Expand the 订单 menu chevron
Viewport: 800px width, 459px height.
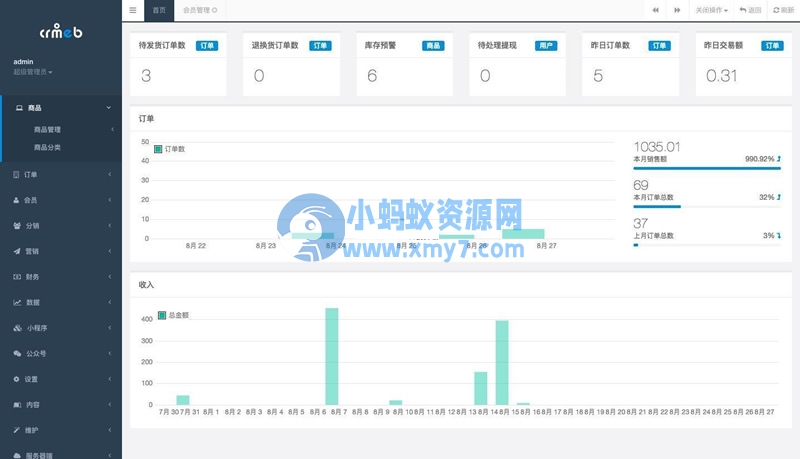110,174
